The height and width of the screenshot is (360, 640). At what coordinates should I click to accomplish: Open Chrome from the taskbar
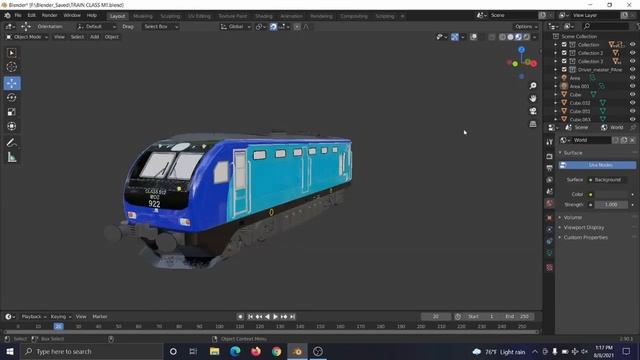[x=277, y=351]
